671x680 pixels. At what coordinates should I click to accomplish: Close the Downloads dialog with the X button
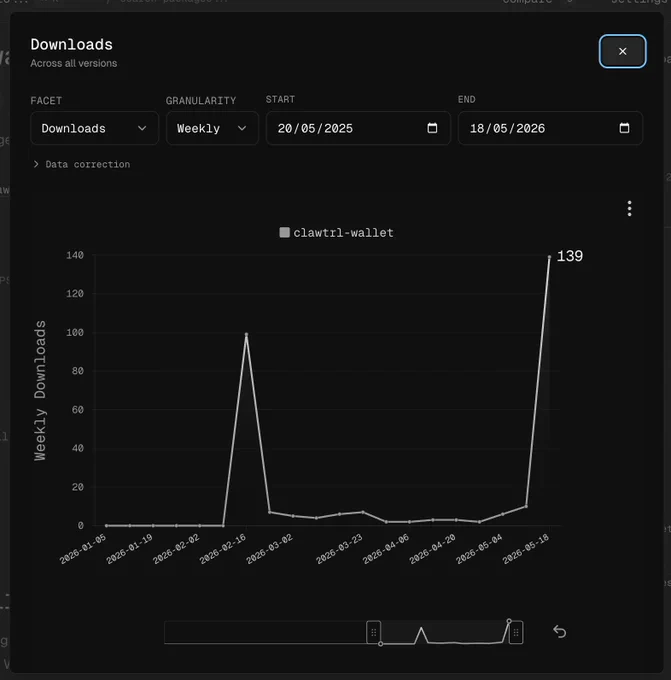pyautogui.click(x=622, y=51)
